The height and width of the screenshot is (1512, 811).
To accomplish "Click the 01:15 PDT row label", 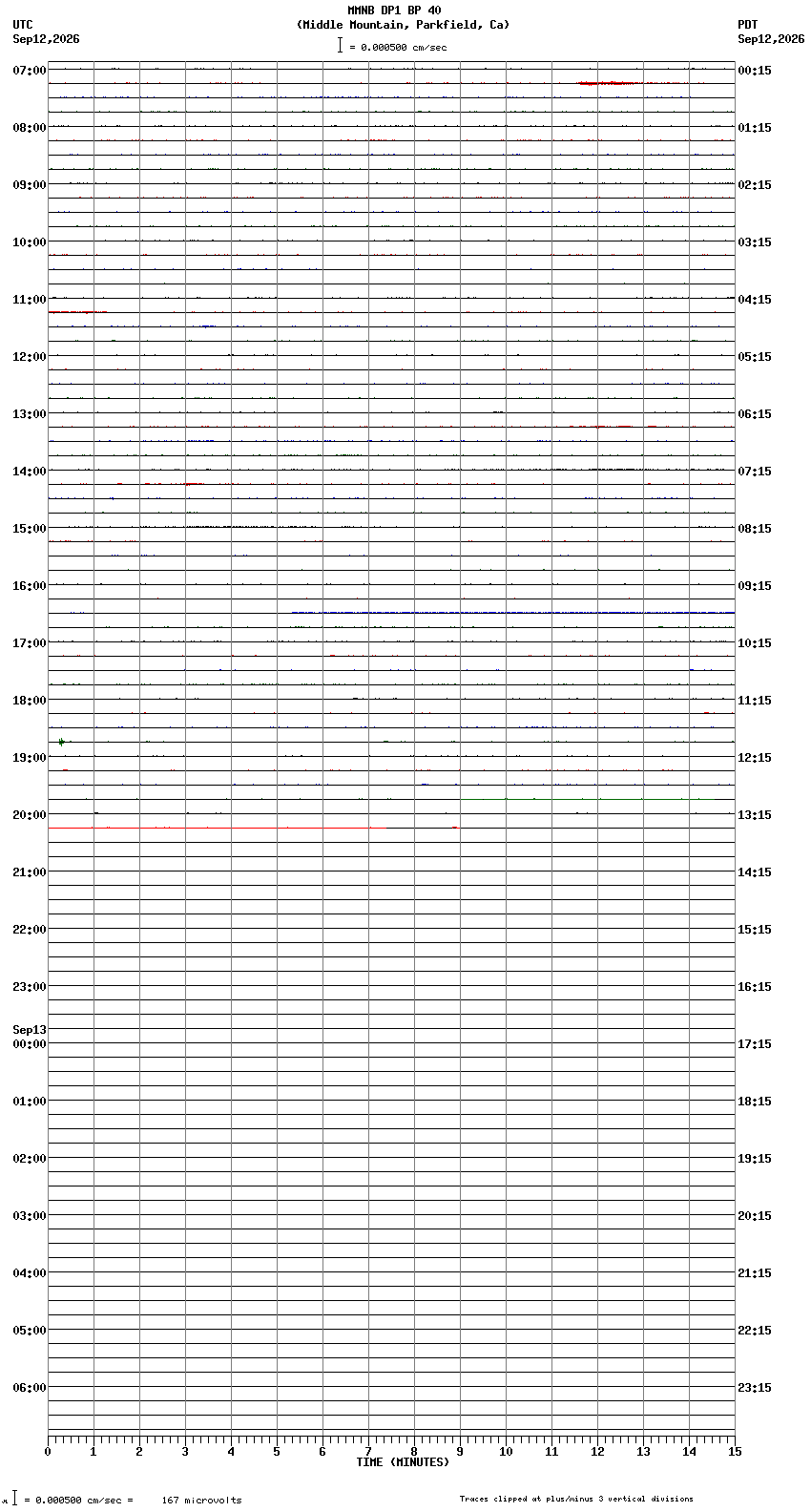I will (x=755, y=128).
